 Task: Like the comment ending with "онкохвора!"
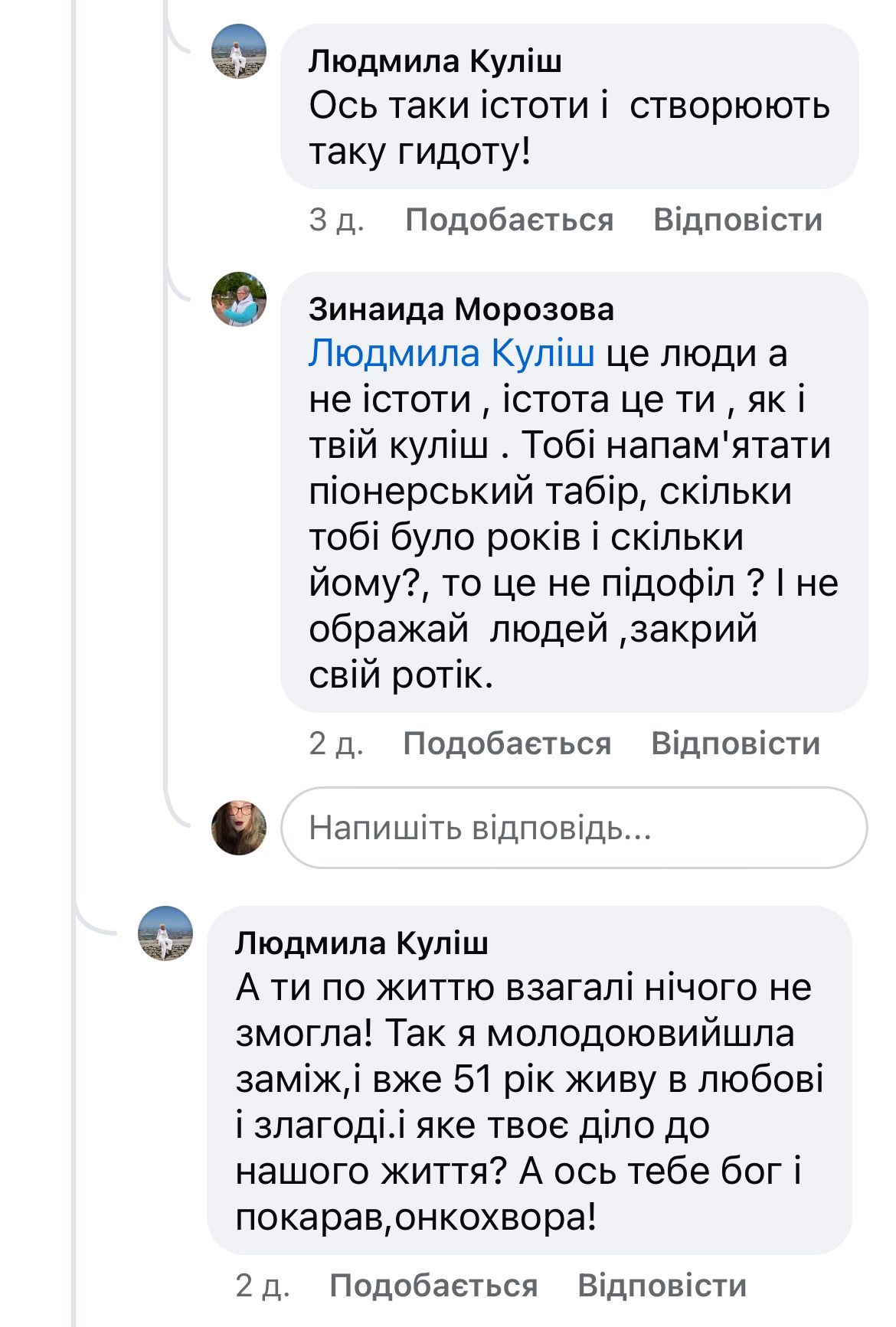pyautogui.click(x=433, y=1286)
